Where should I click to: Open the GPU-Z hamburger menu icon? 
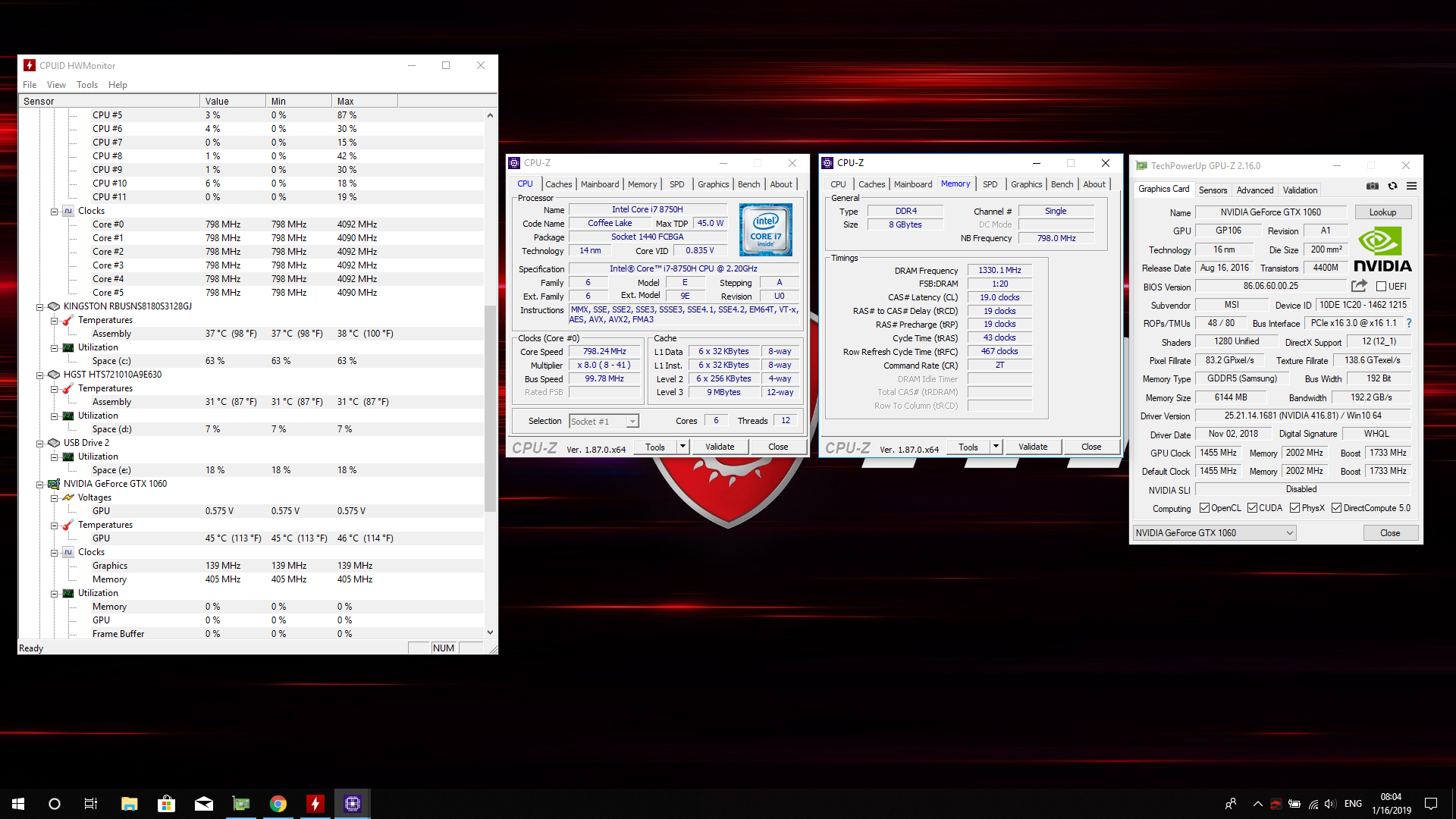(x=1411, y=186)
